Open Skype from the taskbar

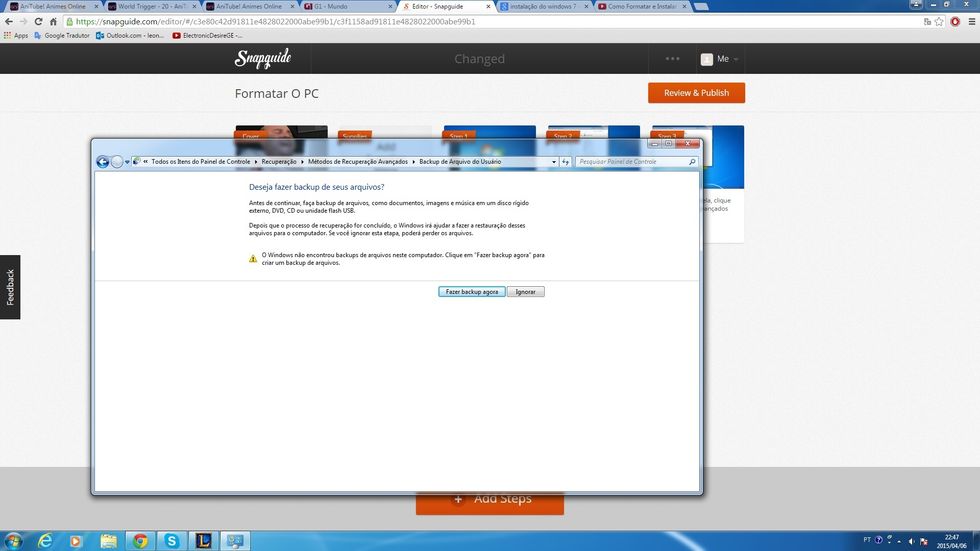171,541
